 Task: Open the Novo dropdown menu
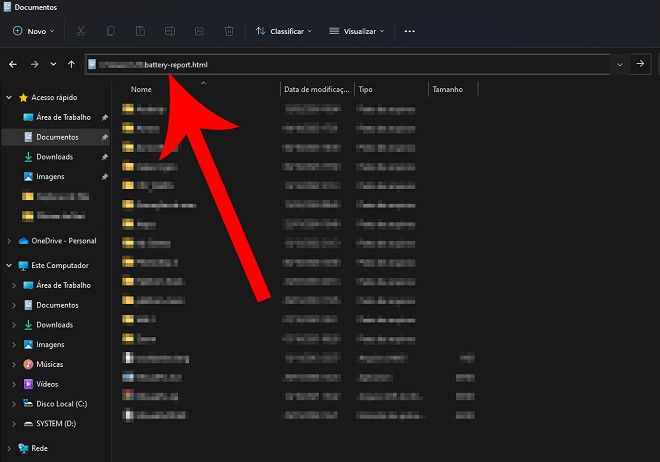point(35,31)
